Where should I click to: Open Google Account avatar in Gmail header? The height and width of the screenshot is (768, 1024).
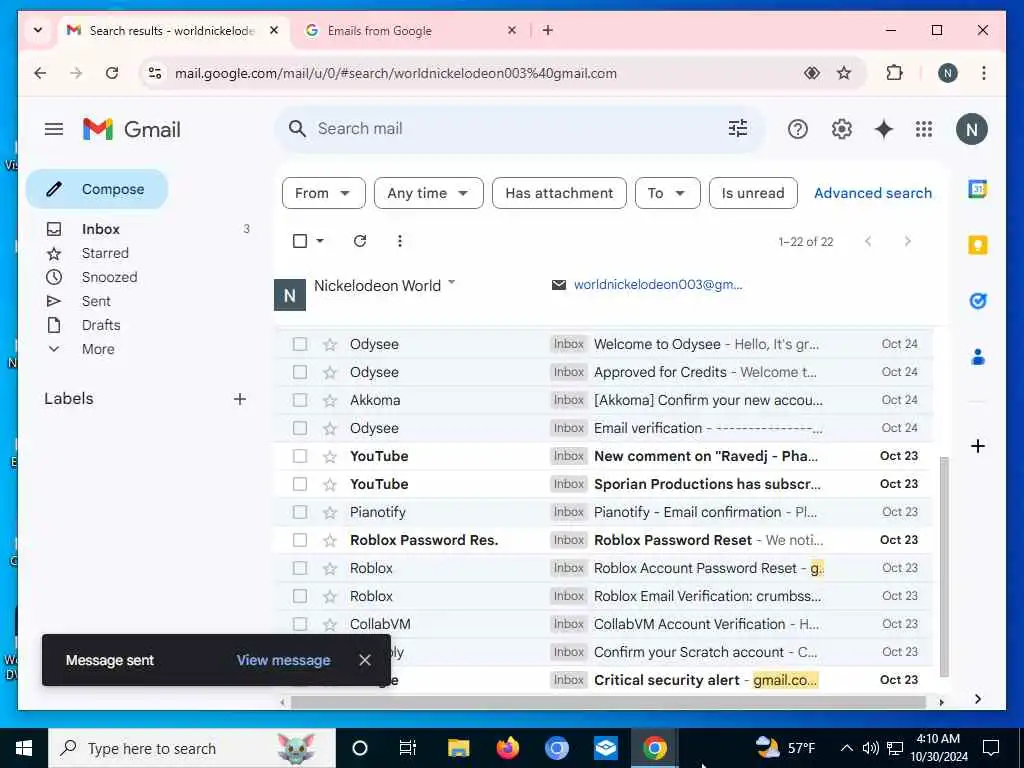[971, 129]
